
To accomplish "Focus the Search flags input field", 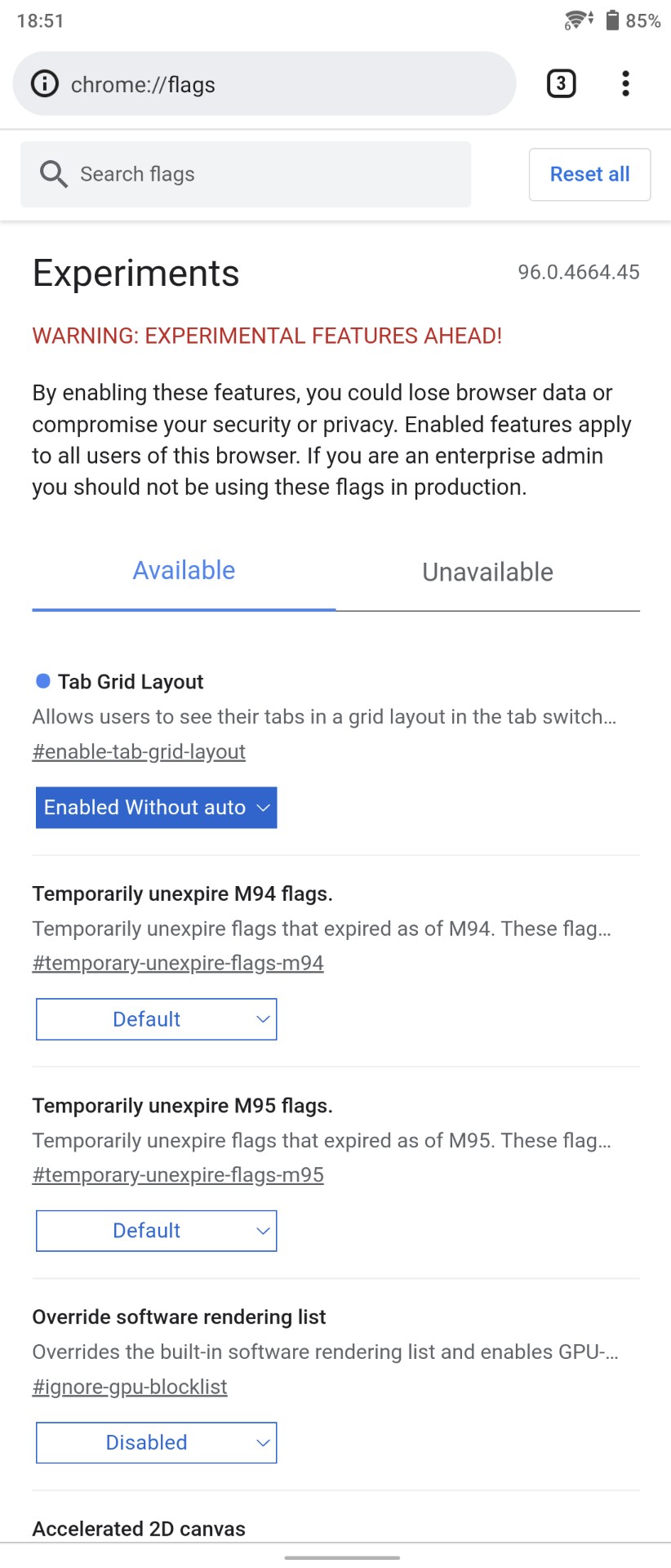I will [246, 174].
